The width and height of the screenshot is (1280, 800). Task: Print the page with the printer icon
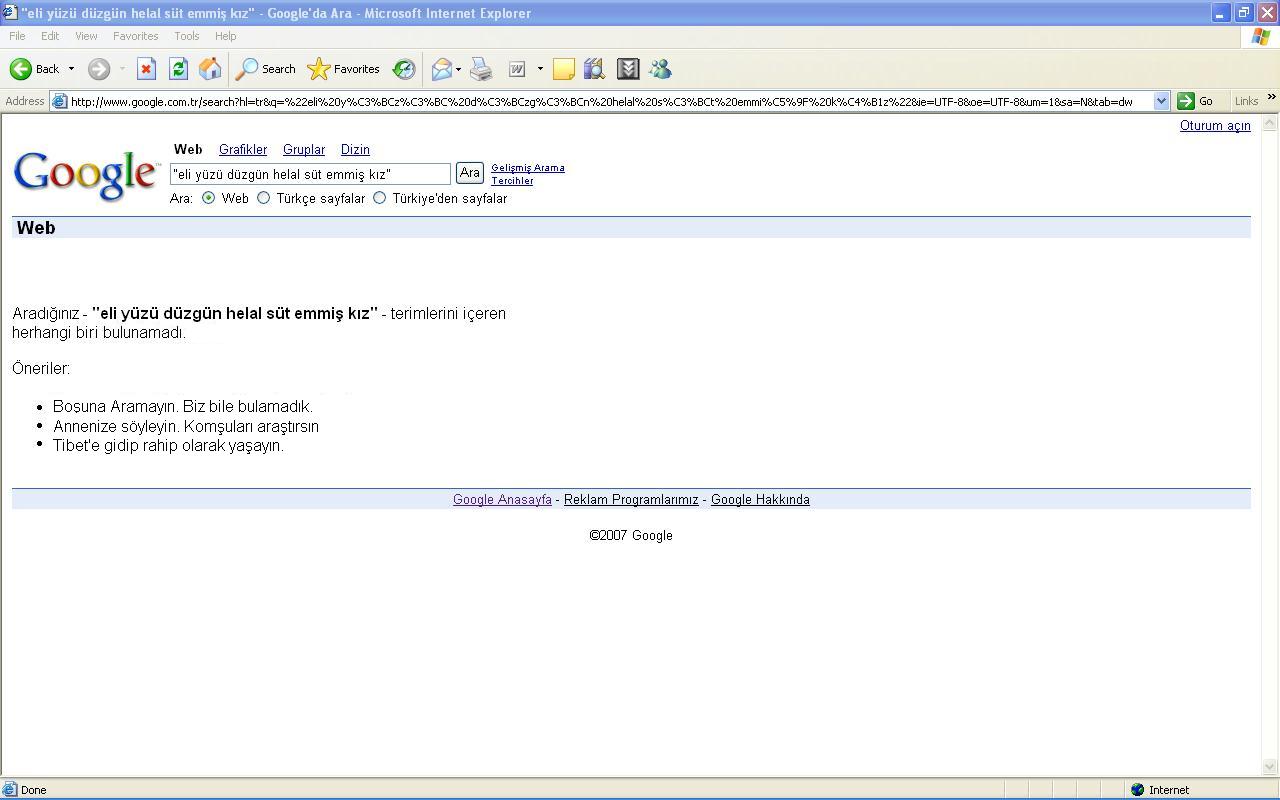click(481, 69)
